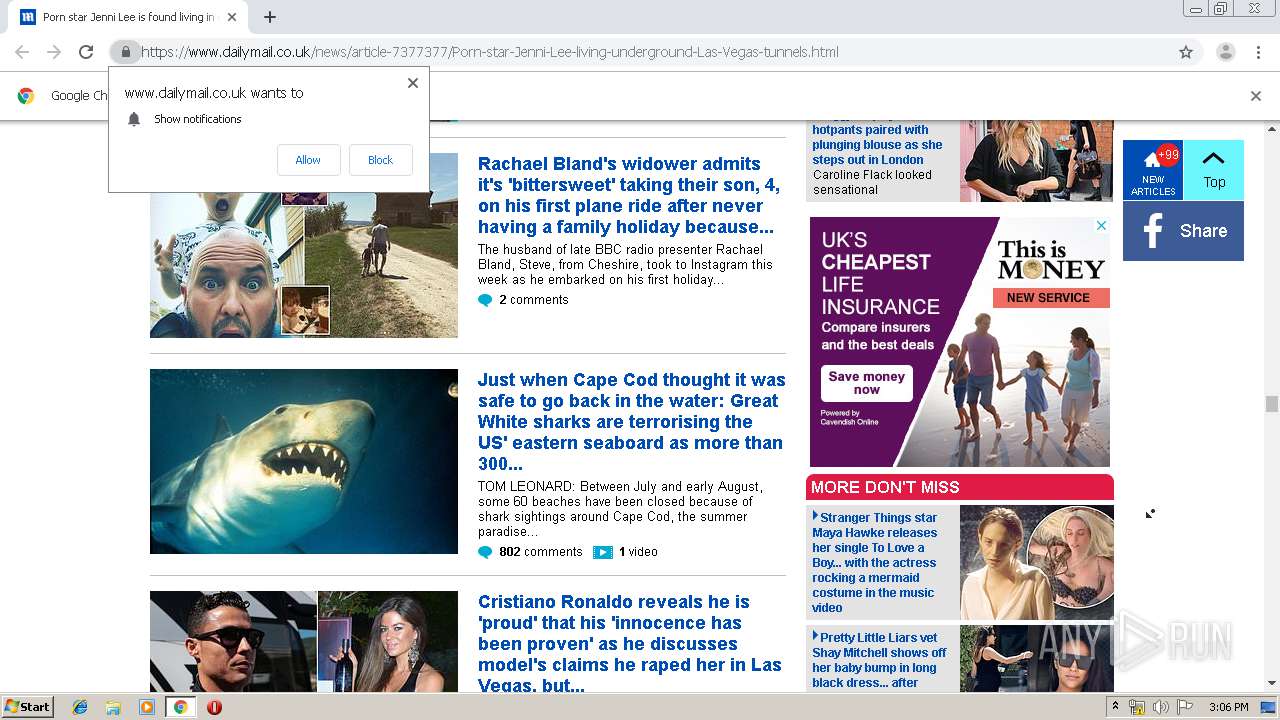Image resolution: width=1280 pixels, height=720 pixels.
Task: Close the Daily Mail article tab
Action: click(x=232, y=17)
